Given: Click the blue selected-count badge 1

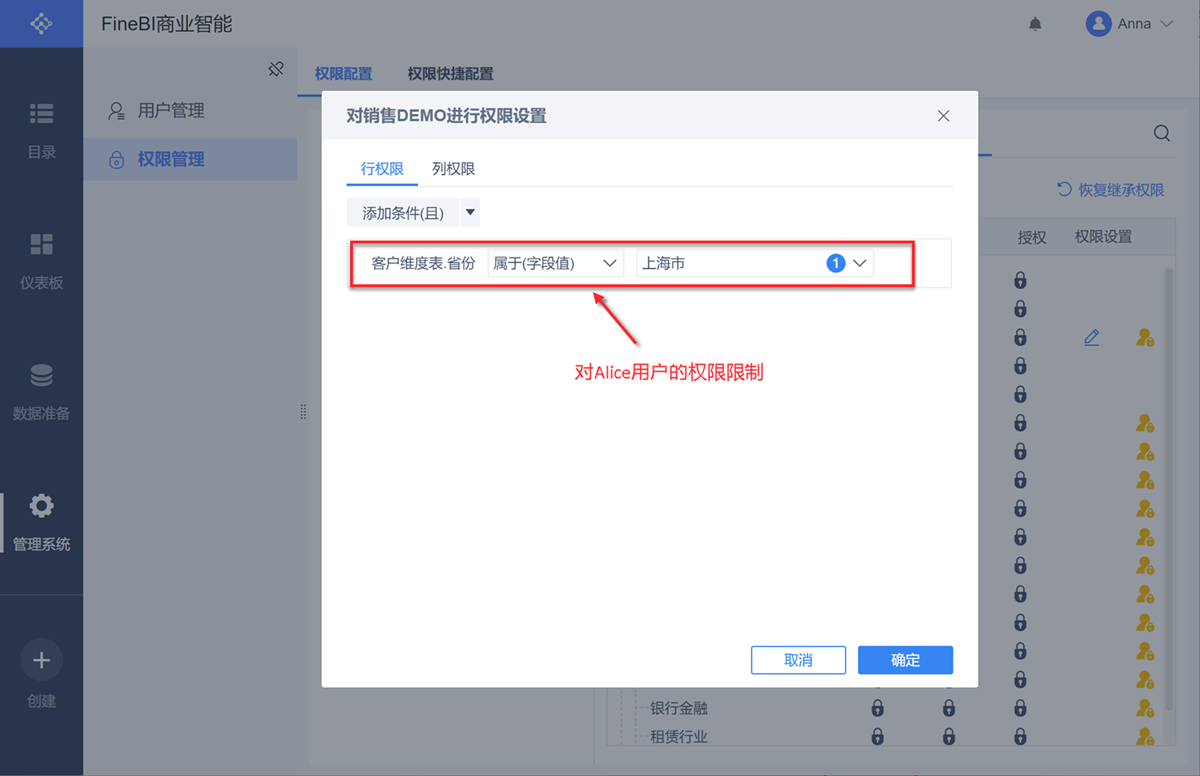Looking at the screenshot, I should 836,263.
